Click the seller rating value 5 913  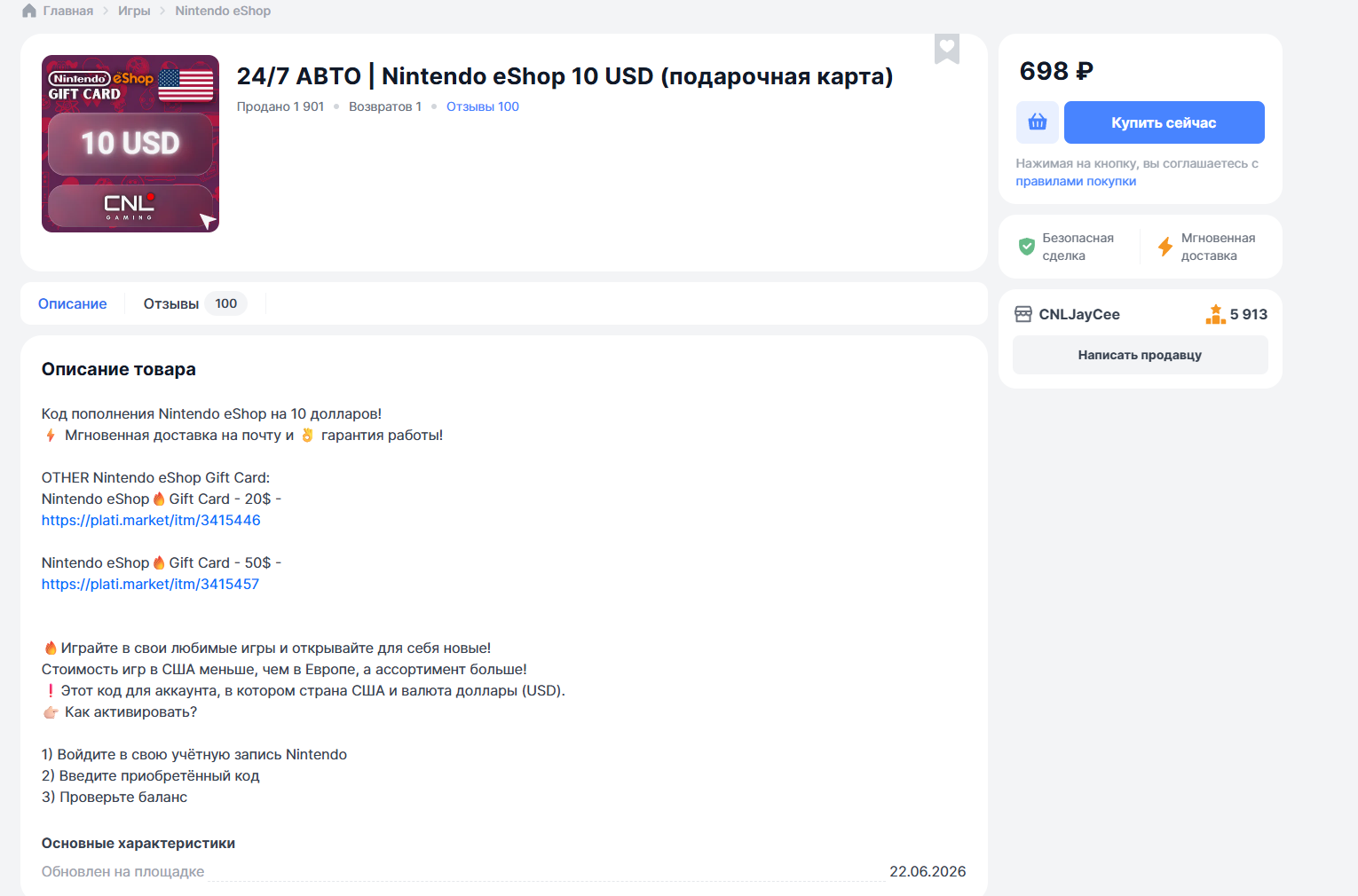(x=1249, y=314)
